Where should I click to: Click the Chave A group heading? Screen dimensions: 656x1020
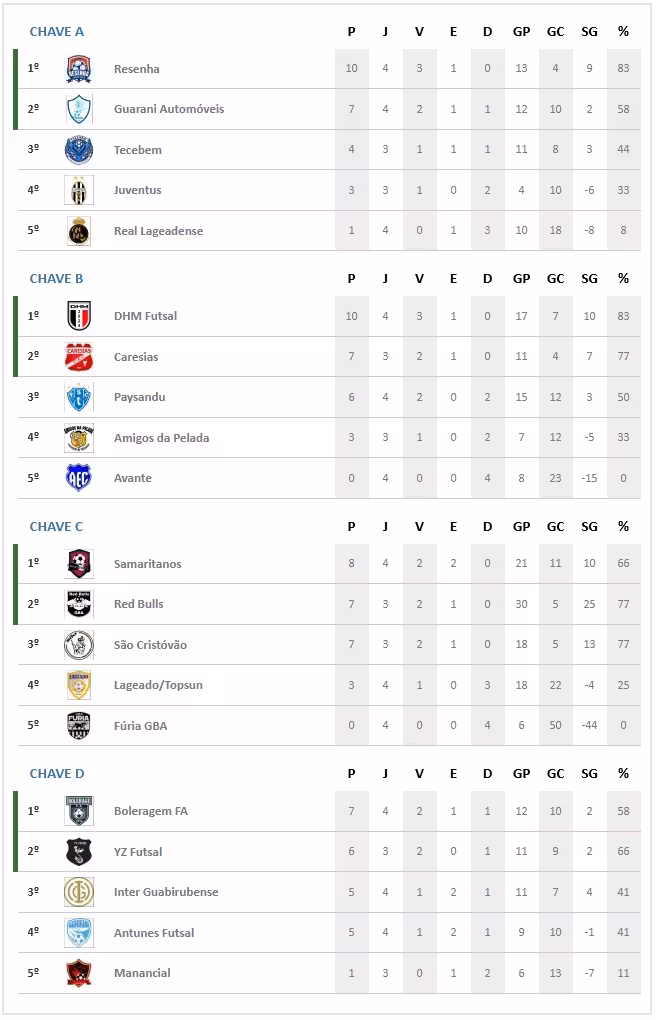pos(57,31)
